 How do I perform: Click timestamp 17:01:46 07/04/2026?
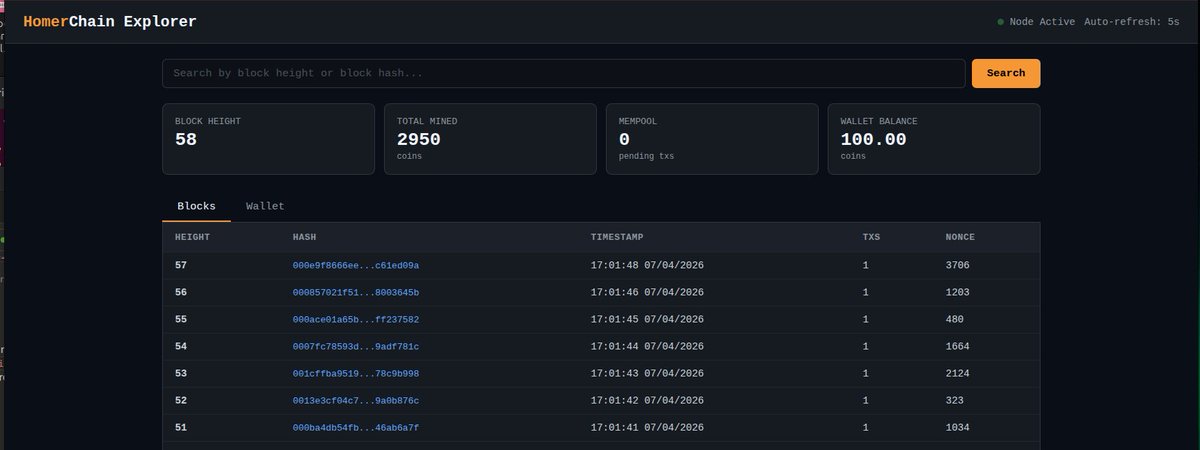click(648, 292)
